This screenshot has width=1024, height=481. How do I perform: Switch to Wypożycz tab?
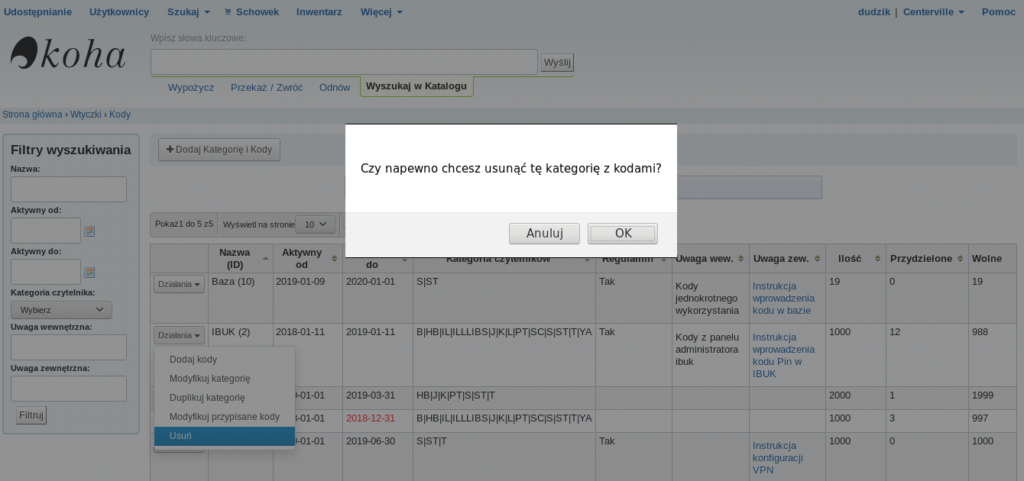pos(191,87)
